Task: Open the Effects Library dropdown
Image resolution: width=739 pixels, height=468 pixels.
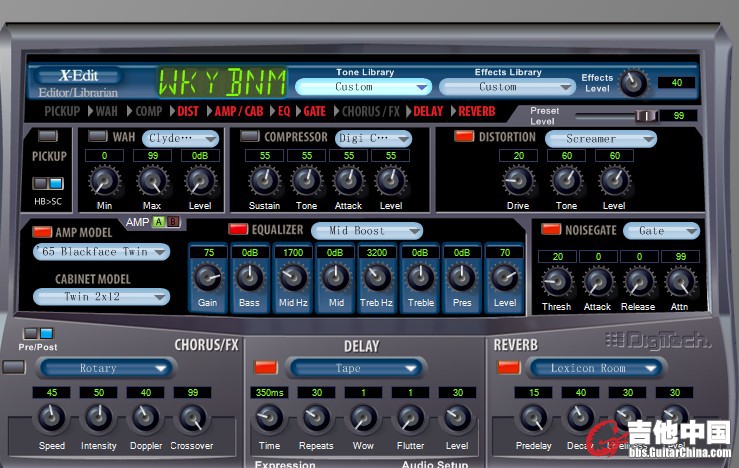Action: pos(507,87)
